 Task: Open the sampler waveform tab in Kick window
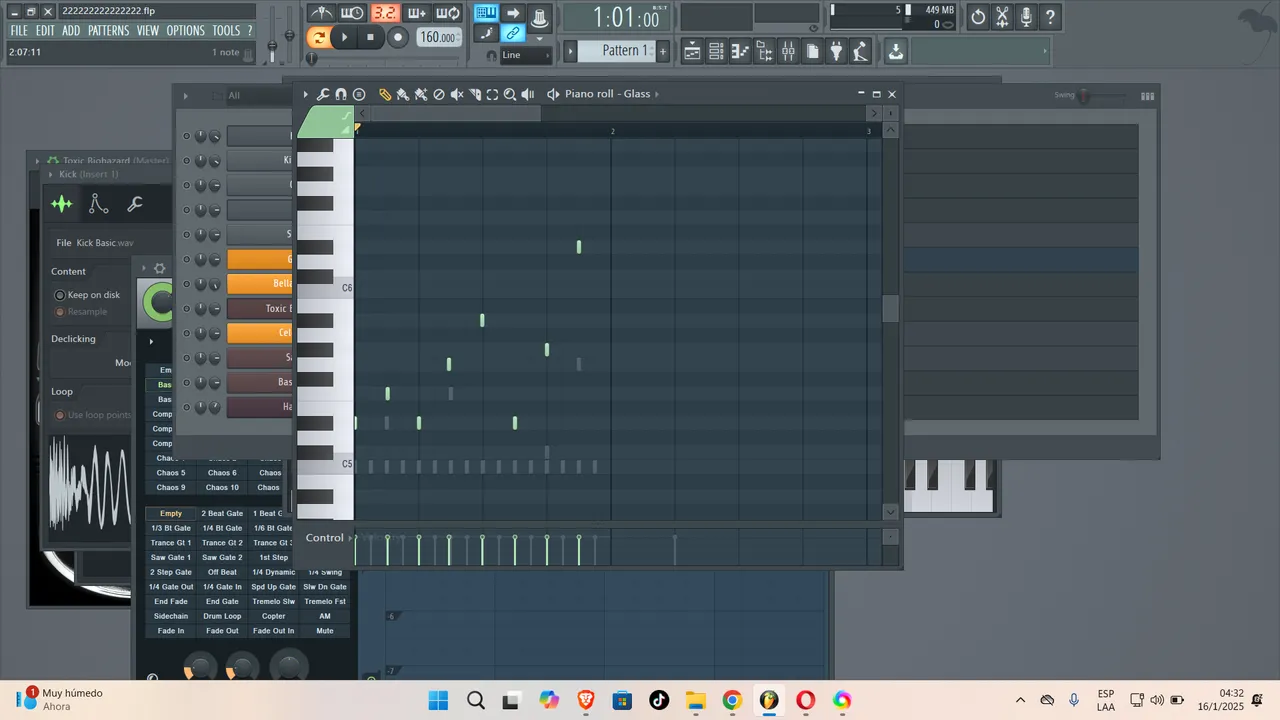[62, 204]
